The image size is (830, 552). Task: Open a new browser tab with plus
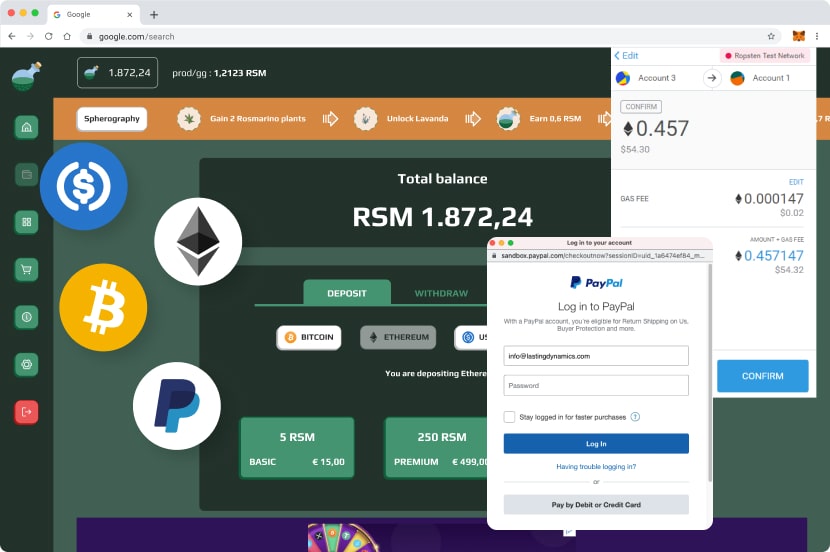click(154, 14)
